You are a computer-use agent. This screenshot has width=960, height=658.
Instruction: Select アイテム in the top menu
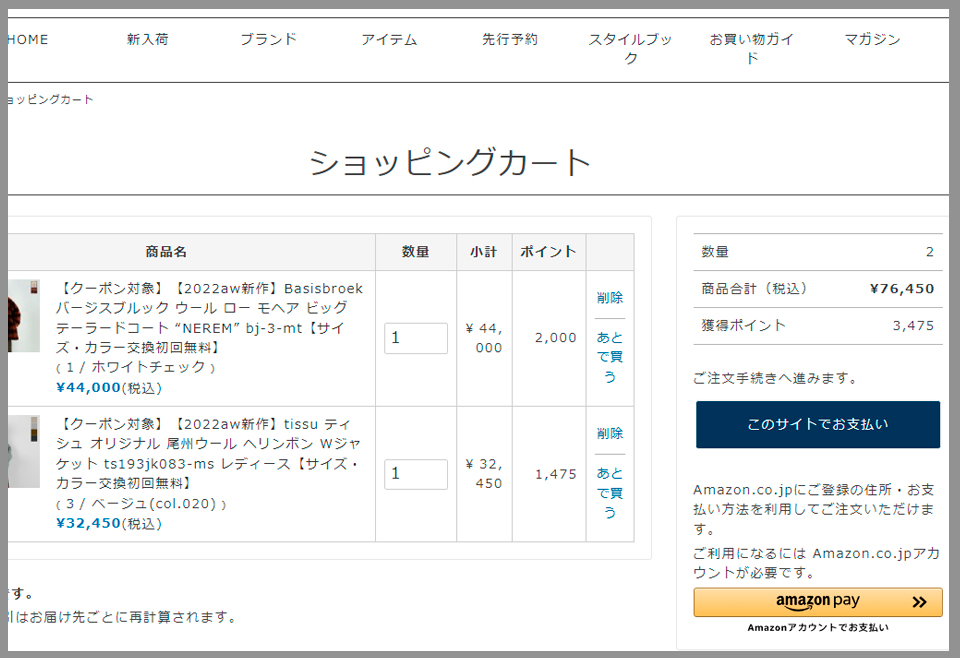click(389, 40)
